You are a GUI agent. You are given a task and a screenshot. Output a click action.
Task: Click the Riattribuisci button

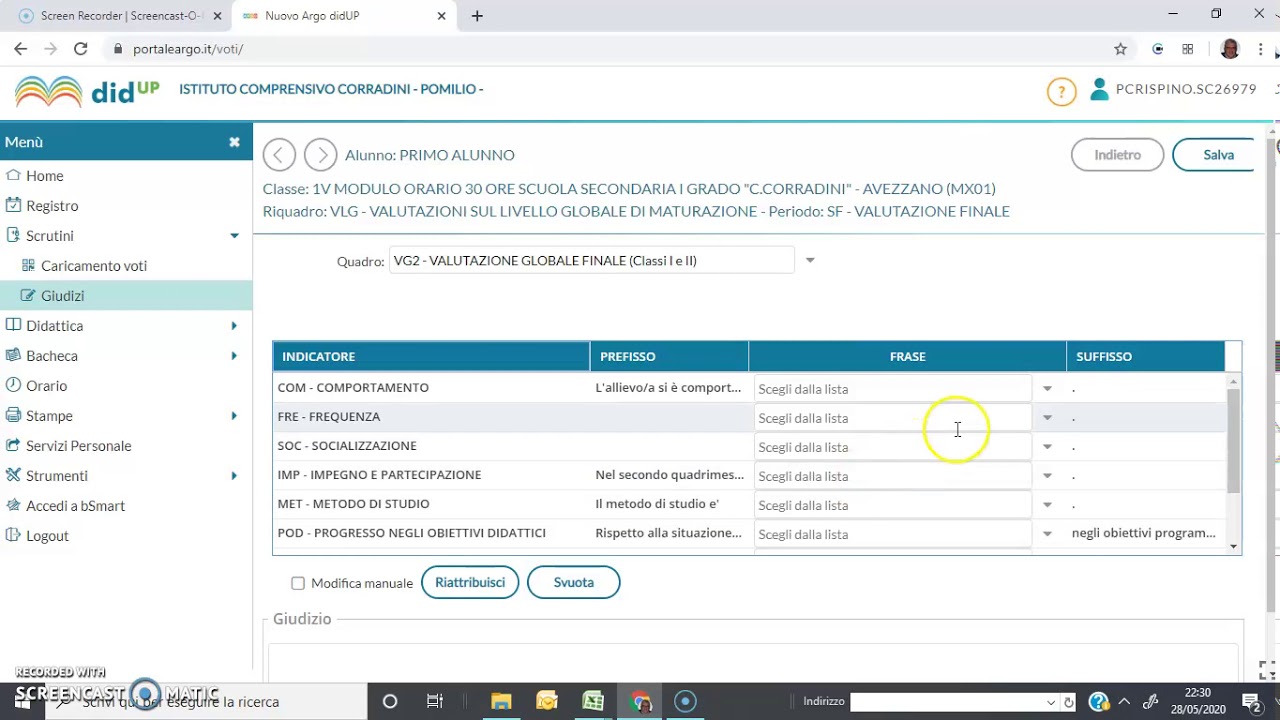470,582
